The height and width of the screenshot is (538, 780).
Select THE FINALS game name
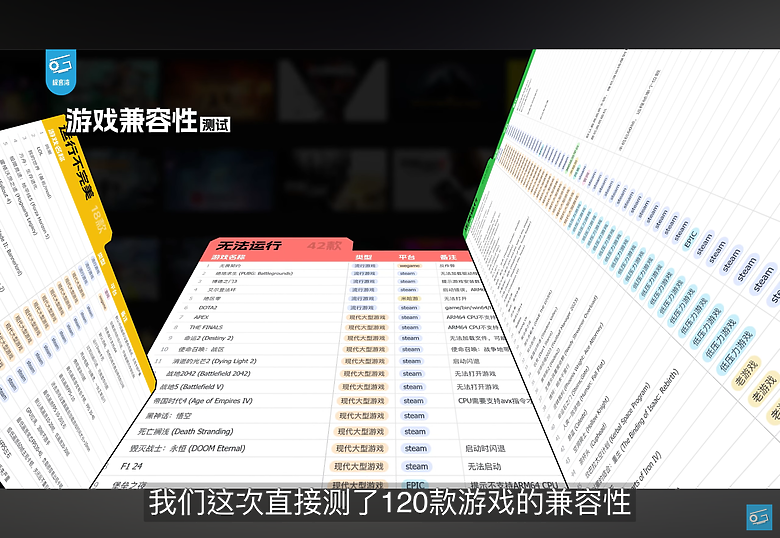[205, 327]
